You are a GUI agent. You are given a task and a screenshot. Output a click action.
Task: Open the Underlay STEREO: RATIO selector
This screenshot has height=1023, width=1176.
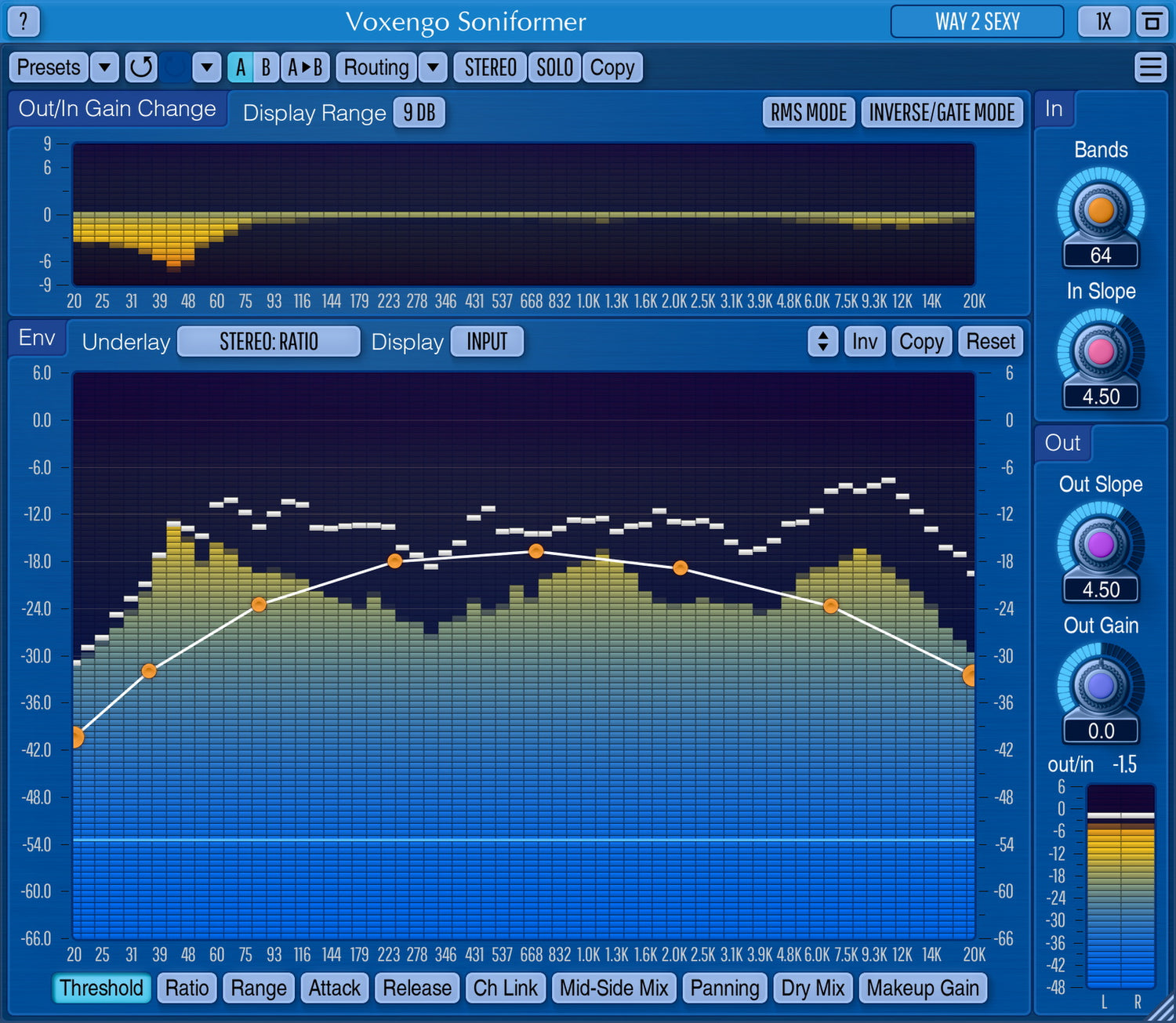[268, 342]
